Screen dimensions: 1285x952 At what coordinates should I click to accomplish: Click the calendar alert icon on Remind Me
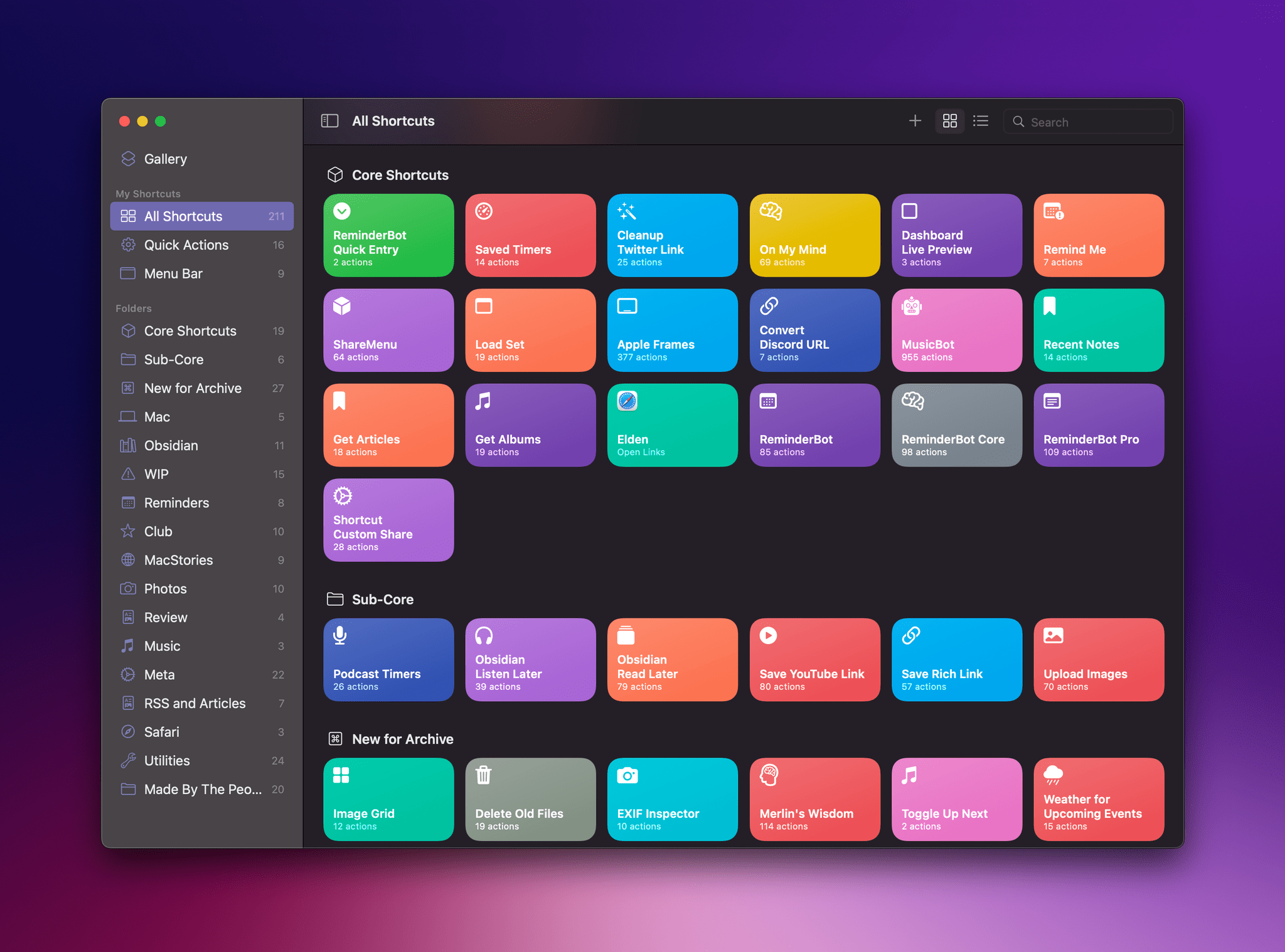tap(1053, 211)
